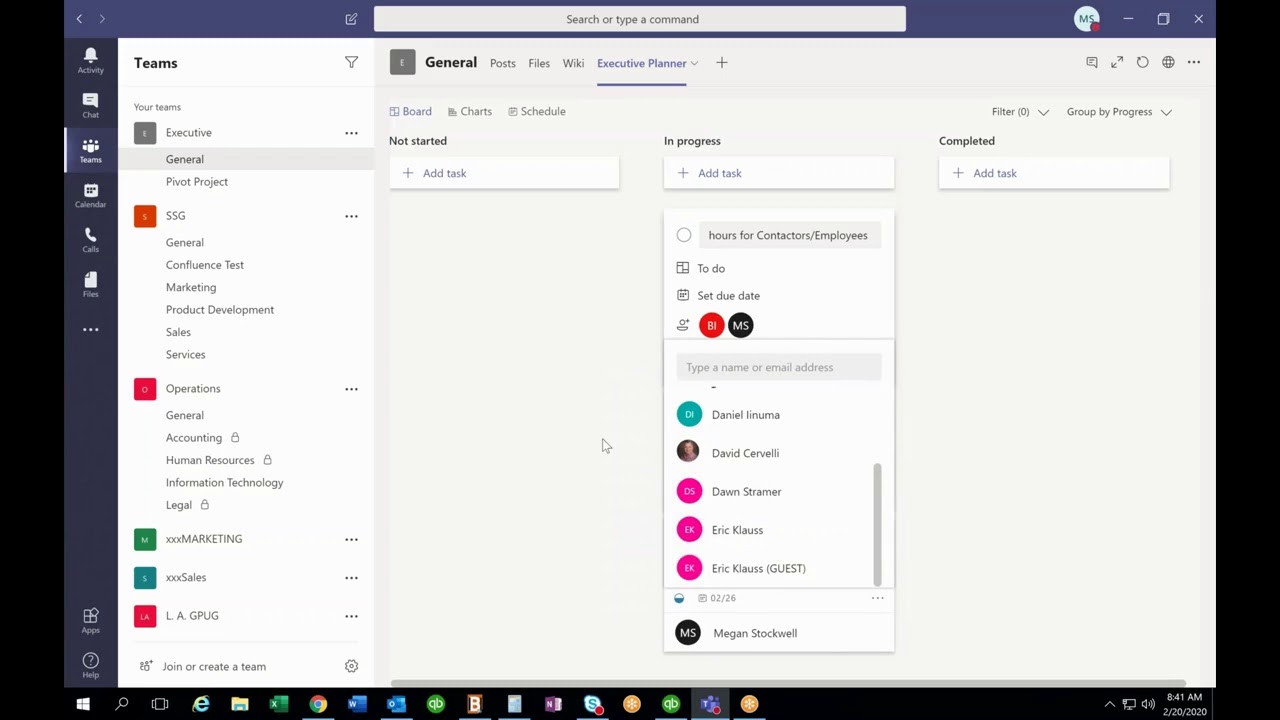Open Outlook from the taskbar
The image size is (1280, 720).
396,704
